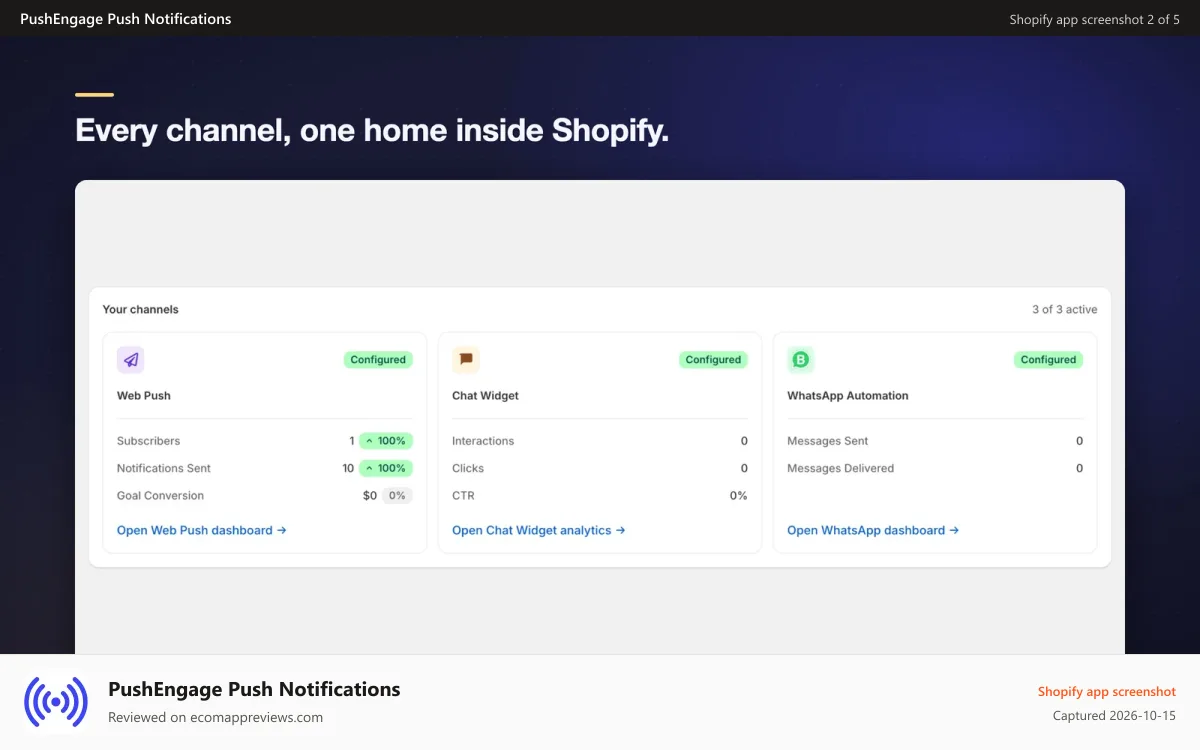The height and width of the screenshot is (750, 1200).
Task: Click the WhatsApp Automation Configured badge
Action: pyautogui.click(x=1048, y=360)
